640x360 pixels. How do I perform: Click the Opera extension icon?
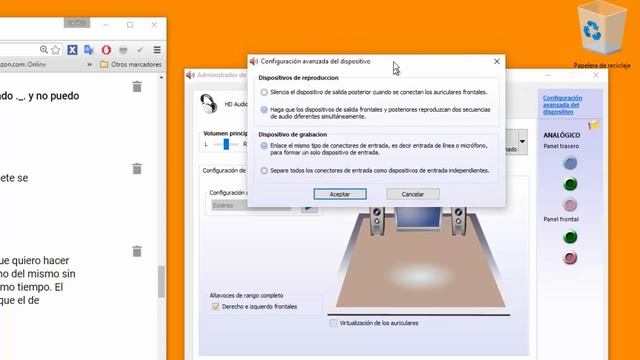coord(106,50)
